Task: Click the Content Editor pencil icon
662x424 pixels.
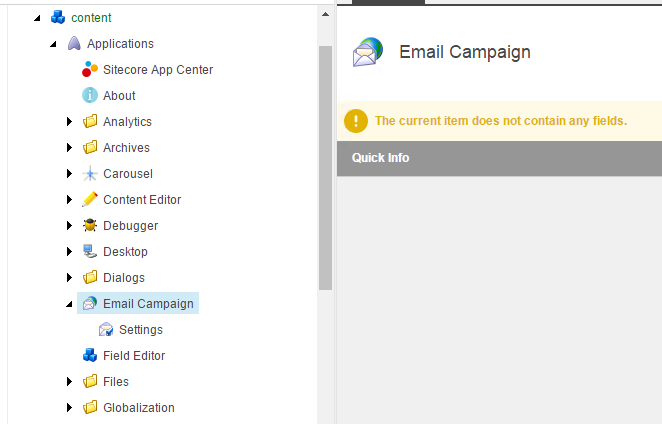Action: (90, 199)
